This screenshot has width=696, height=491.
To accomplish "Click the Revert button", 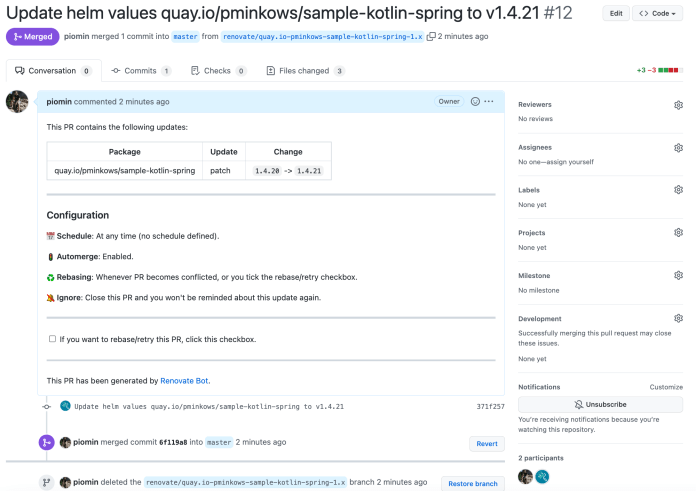I will click(487, 443).
